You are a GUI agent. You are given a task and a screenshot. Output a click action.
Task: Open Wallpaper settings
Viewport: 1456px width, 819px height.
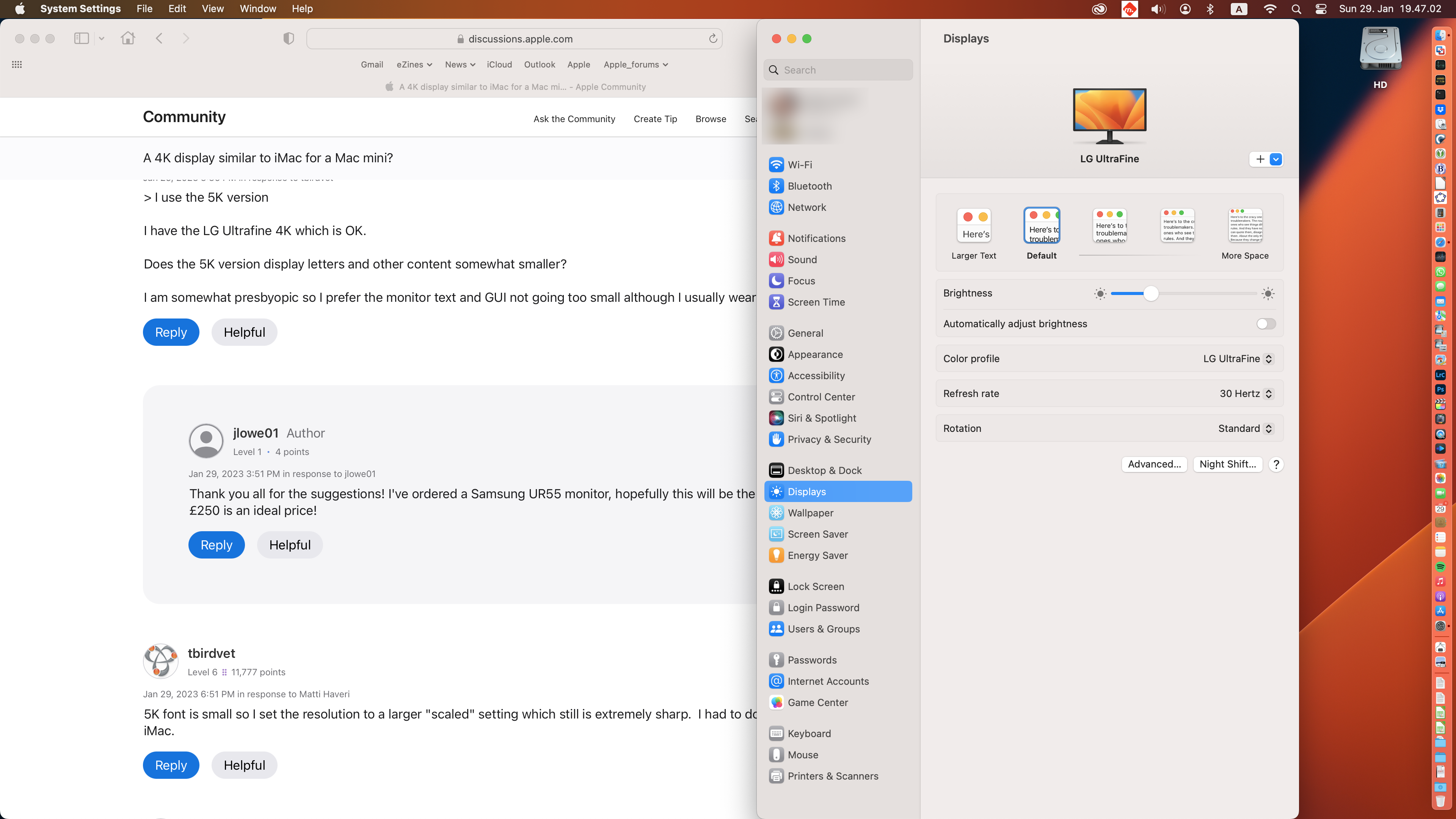coord(810,513)
